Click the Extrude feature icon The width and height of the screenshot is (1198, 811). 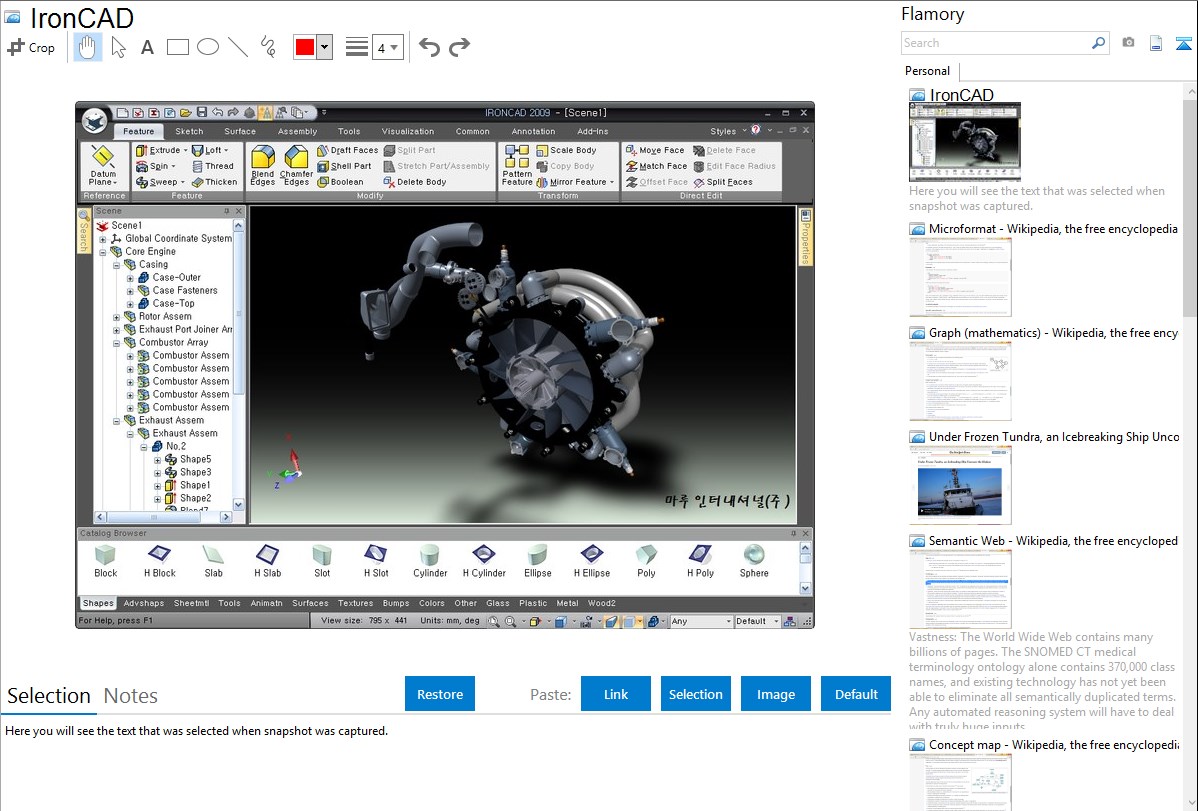[141, 151]
